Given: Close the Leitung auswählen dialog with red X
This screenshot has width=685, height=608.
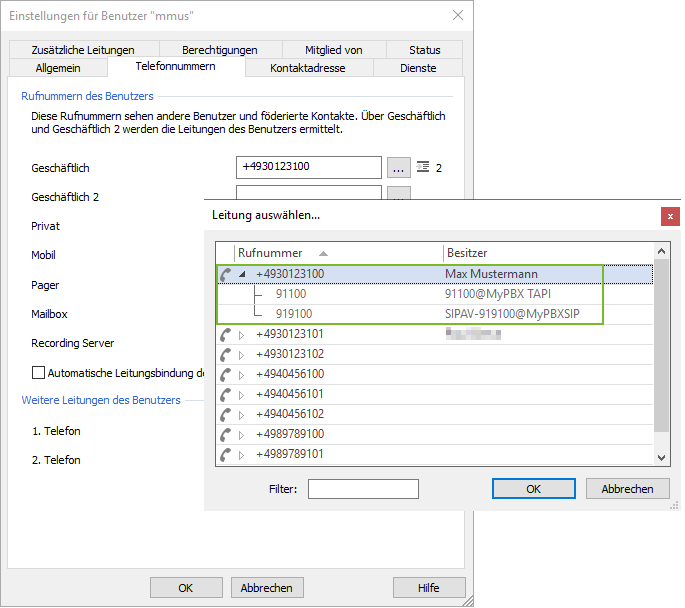Looking at the screenshot, I should [670, 216].
